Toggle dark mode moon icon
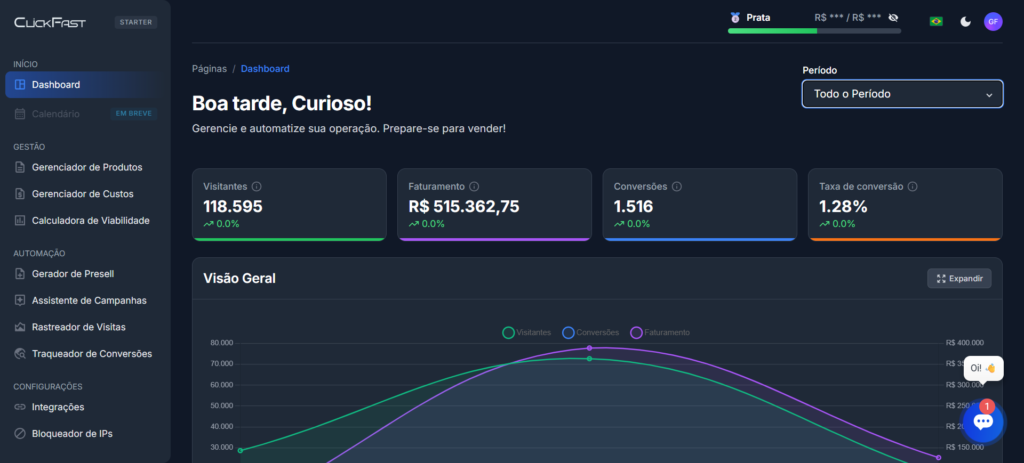Viewport: 1024px width, 463px height. [x=965, y=21]
